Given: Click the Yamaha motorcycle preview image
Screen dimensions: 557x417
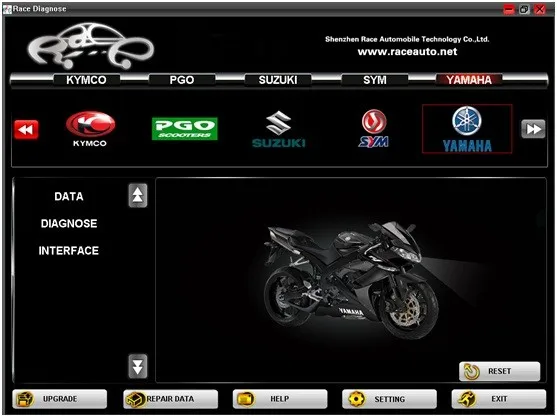Looking at the screenshot, I should click(351, 280).
